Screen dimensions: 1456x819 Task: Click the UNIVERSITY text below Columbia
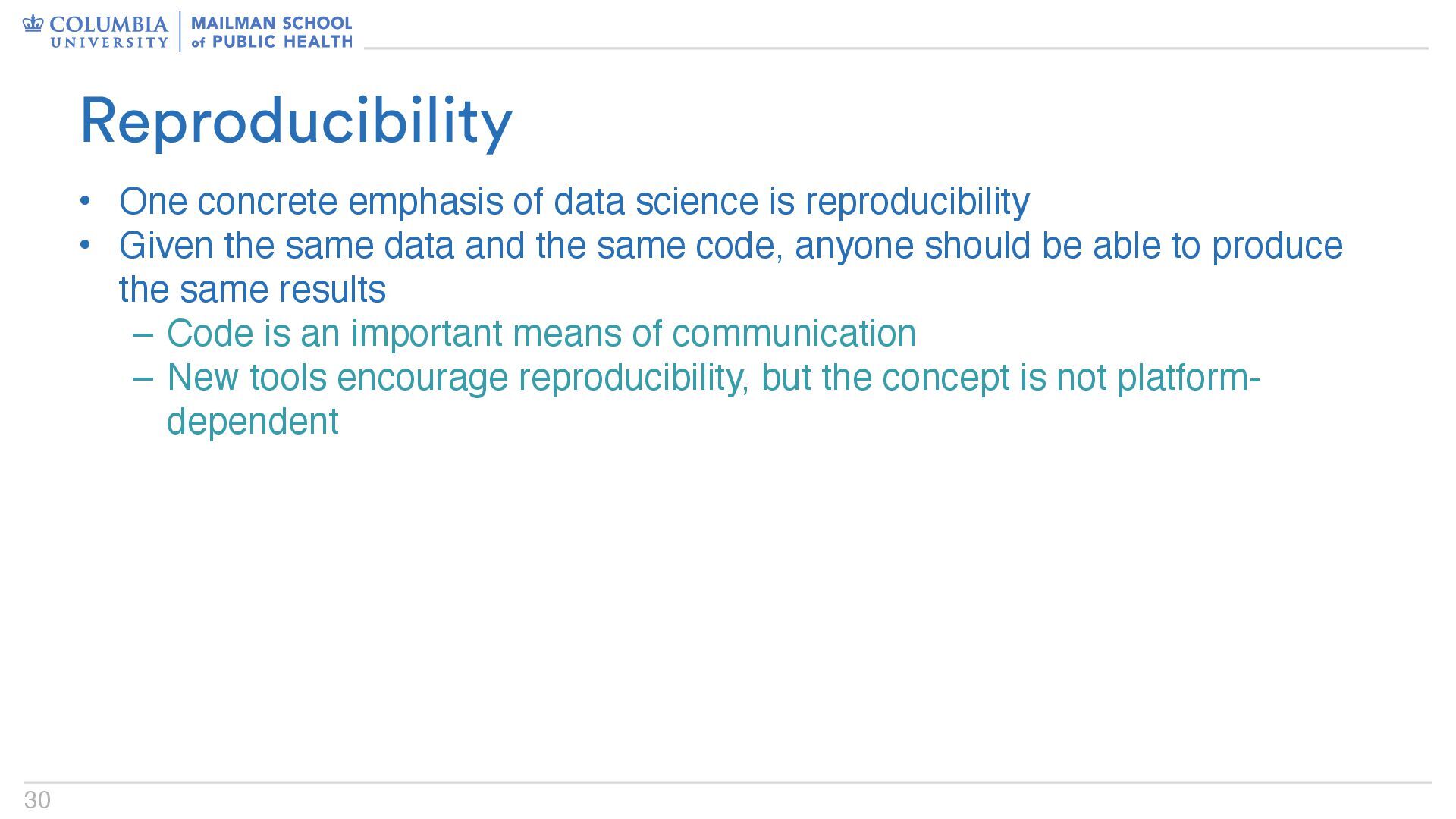click(x=109, y=42)
